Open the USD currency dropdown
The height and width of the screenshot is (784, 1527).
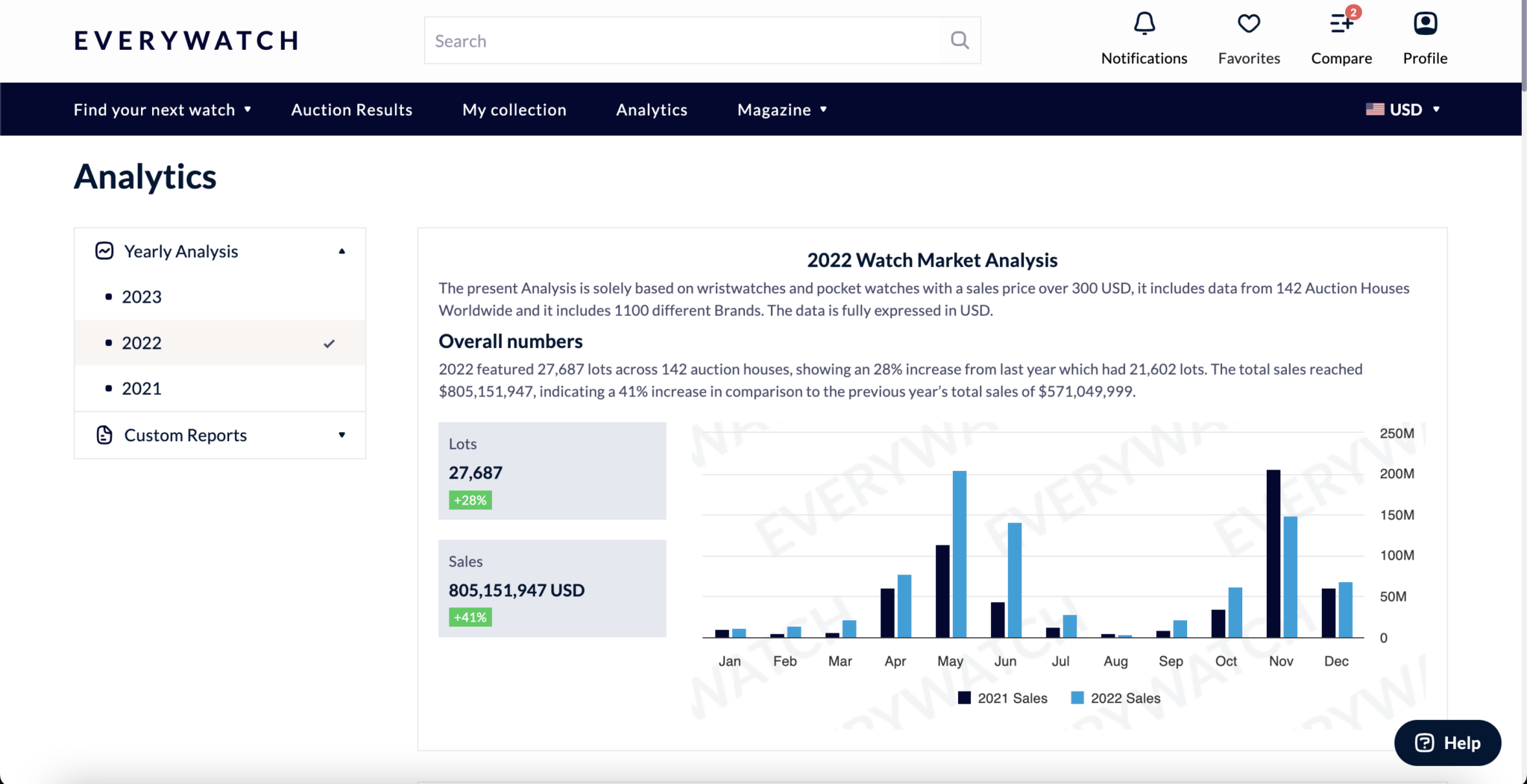pyautogui.click(x=1402, y=110)
